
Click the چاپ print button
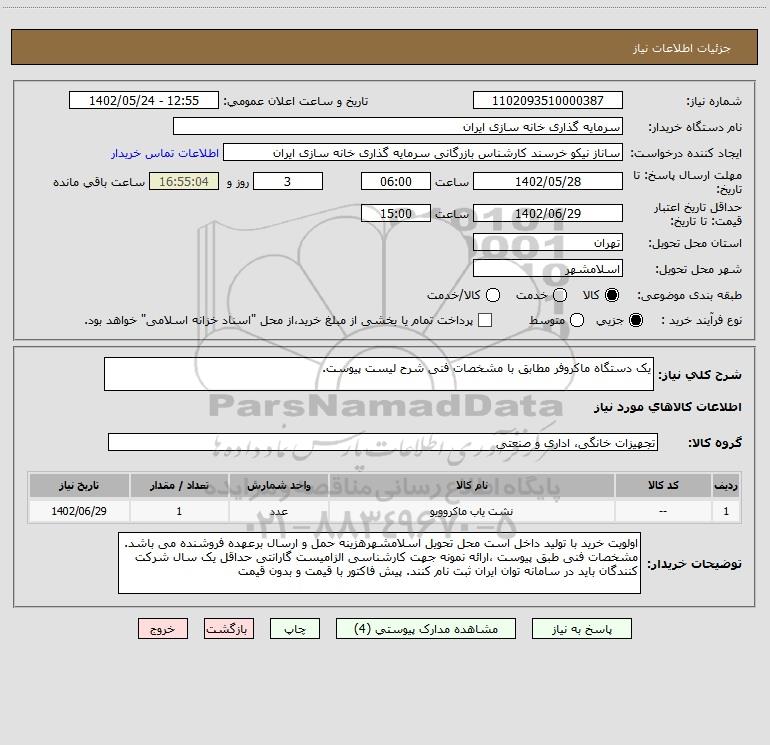click(x=295, y=629)
